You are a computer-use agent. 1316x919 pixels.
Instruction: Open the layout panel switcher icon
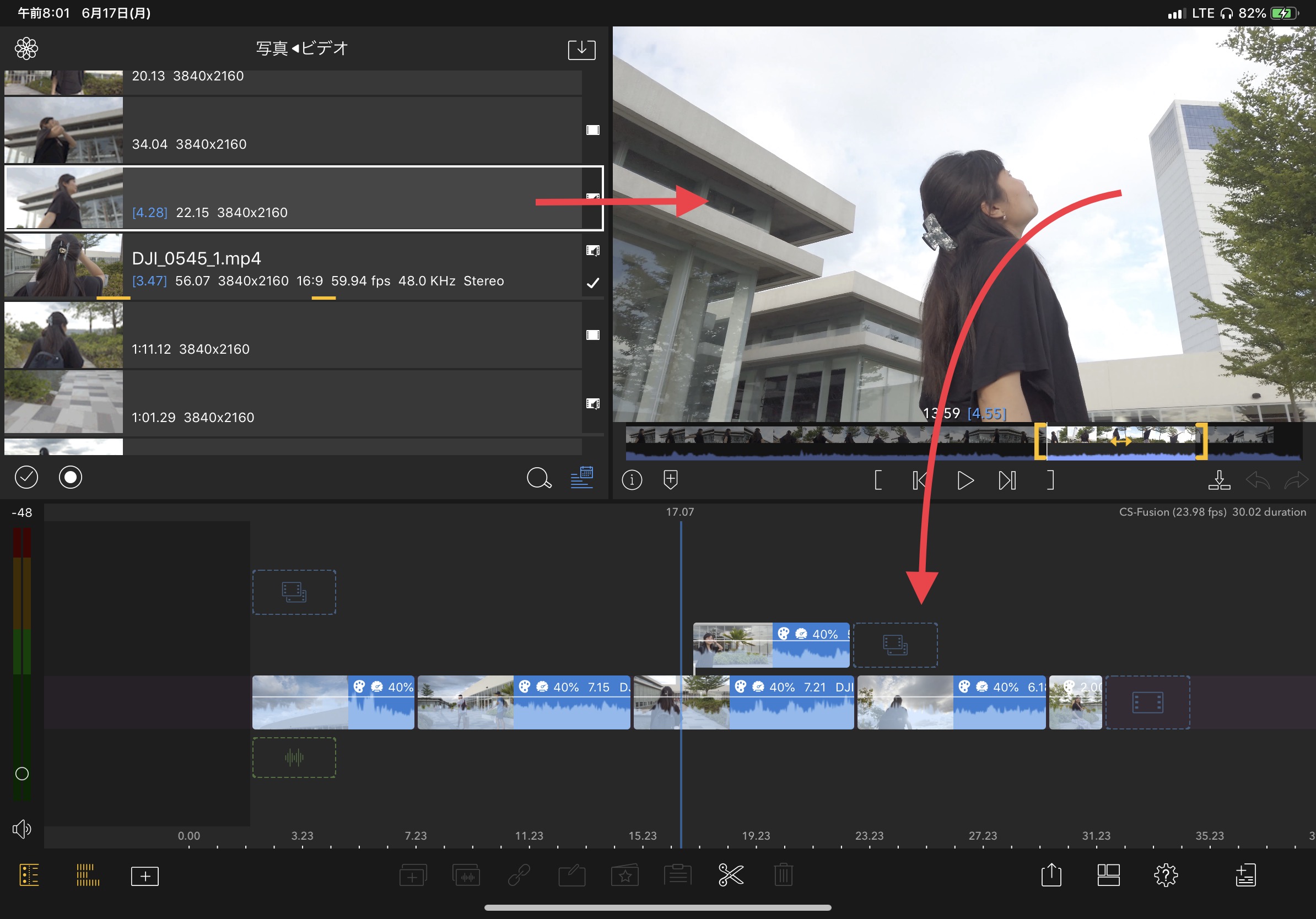1108,875
